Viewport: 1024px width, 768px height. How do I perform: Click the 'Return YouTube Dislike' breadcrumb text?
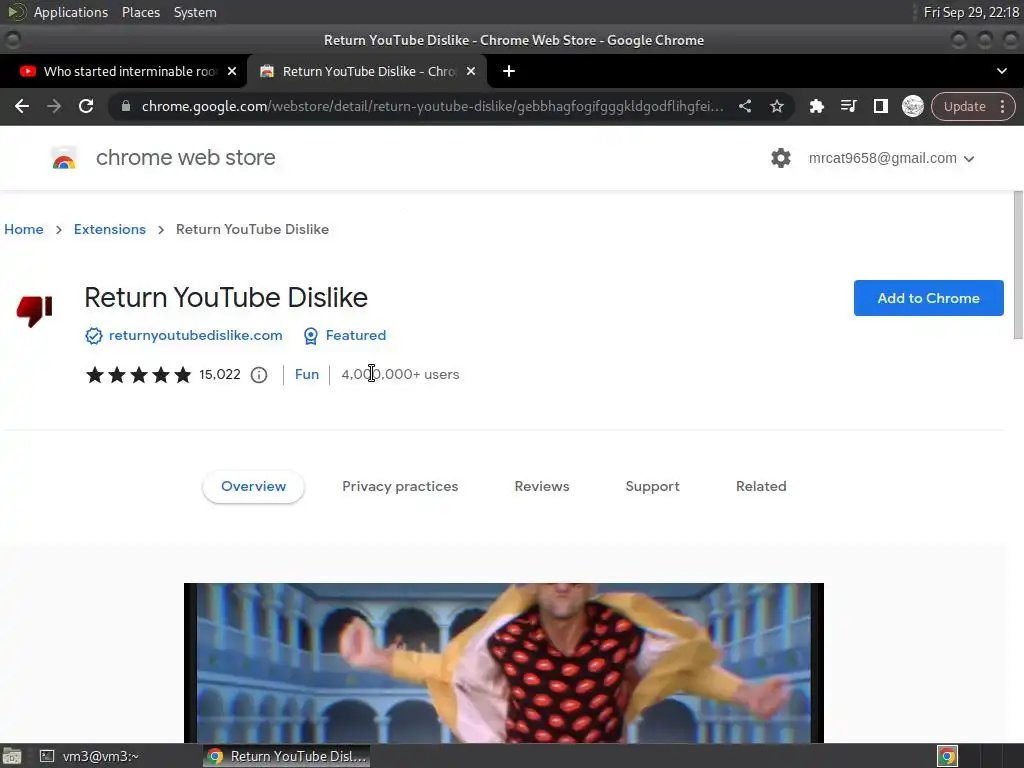click(x=252, y=229)
